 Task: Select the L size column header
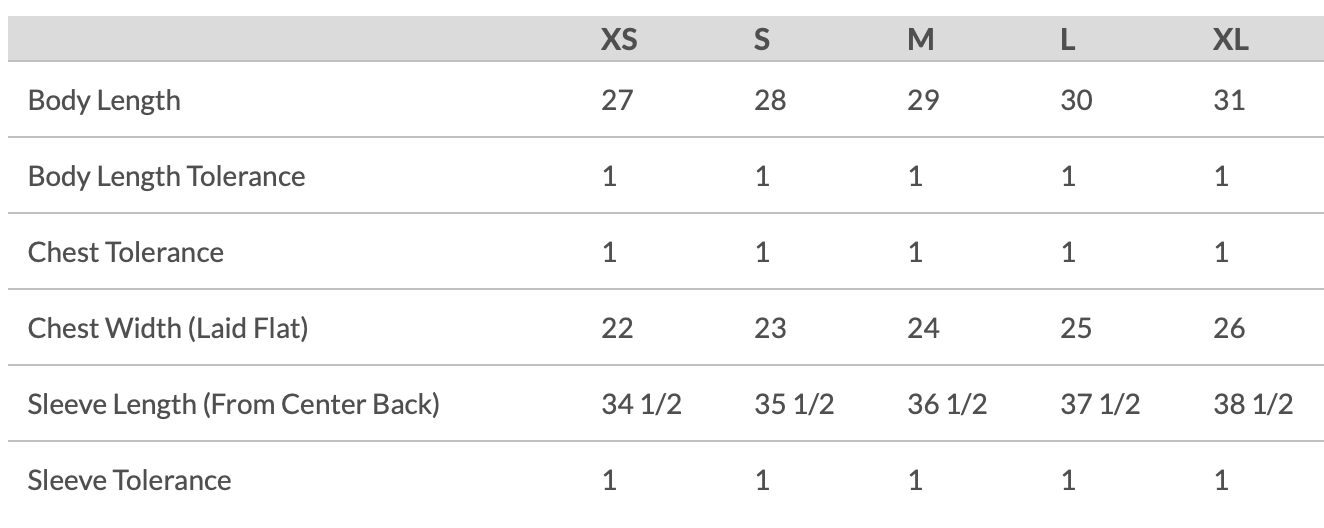coord(1068,40)
